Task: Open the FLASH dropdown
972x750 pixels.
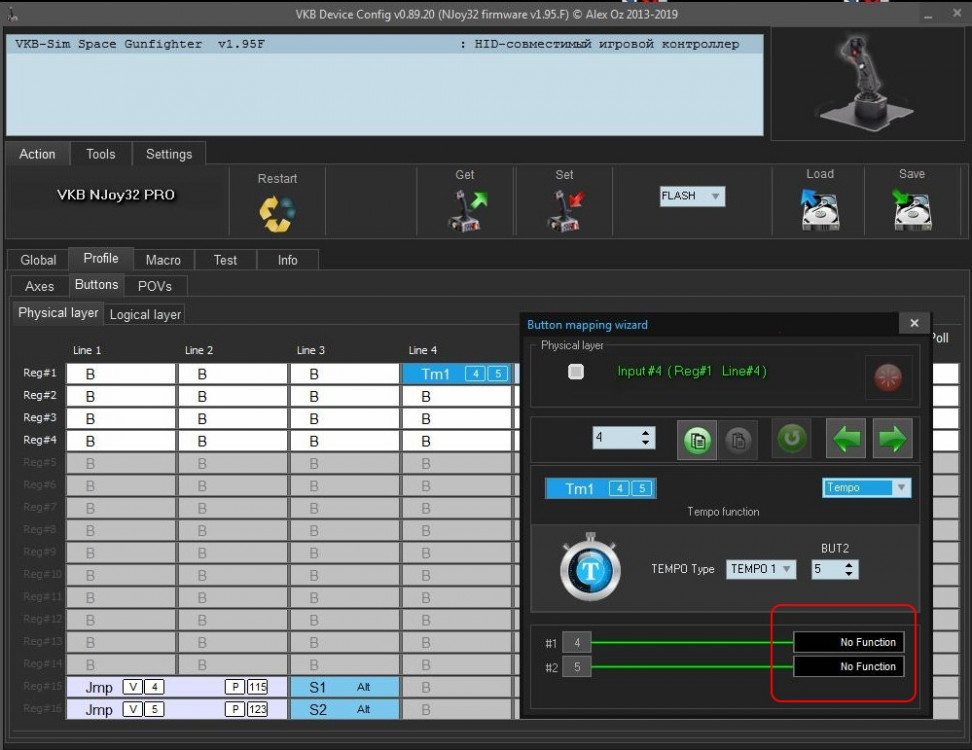Action: pyautogui.click(x=692, y=196)
